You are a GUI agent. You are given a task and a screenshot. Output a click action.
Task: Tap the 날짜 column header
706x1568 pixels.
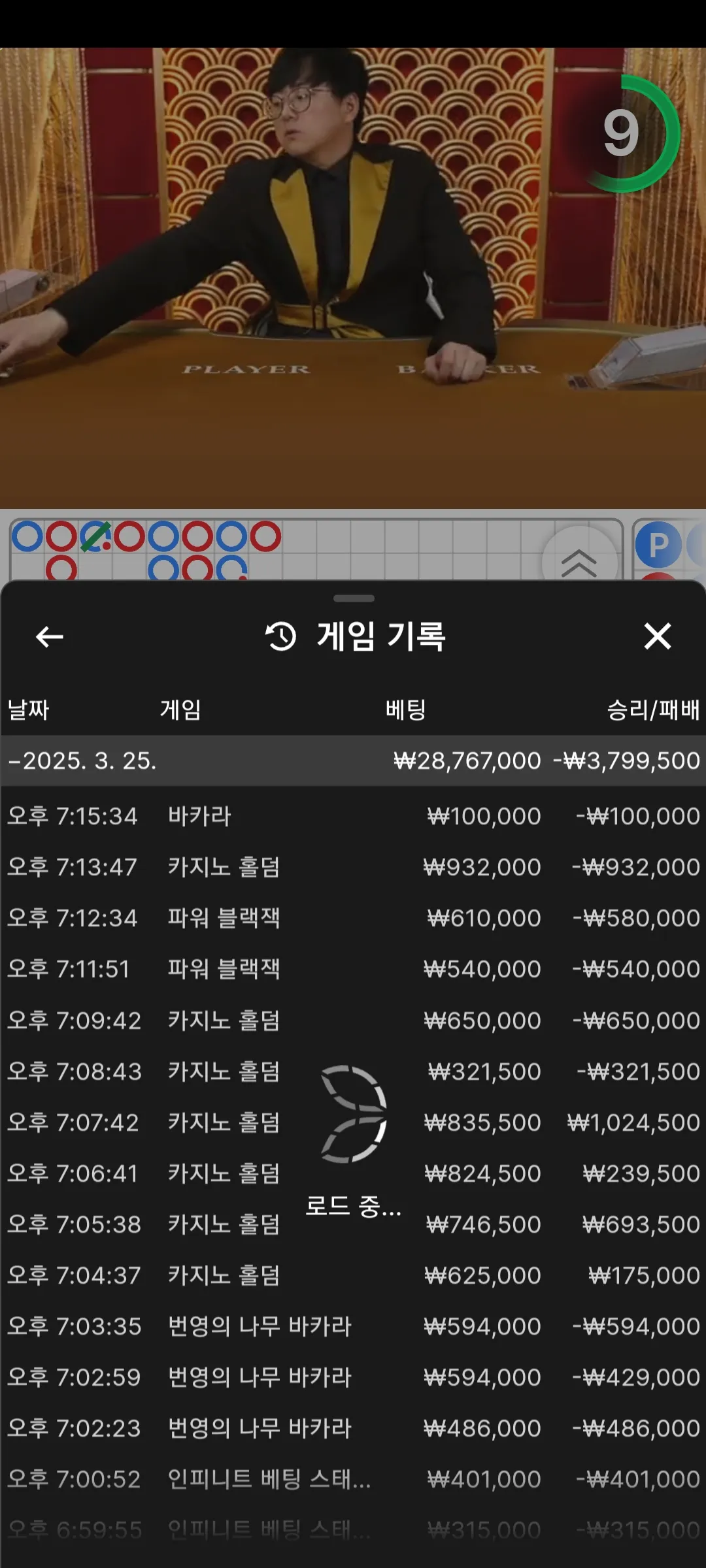[29, 710]
